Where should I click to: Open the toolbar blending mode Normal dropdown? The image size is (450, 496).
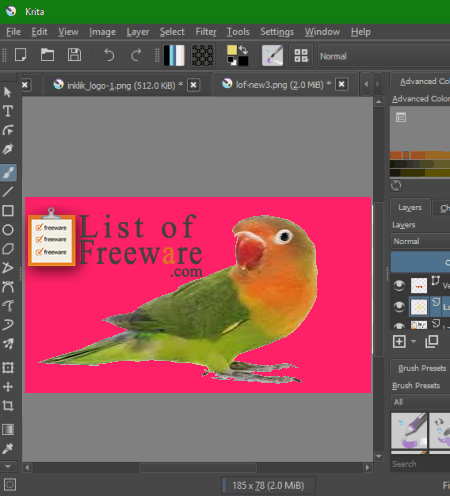[385, 56]
